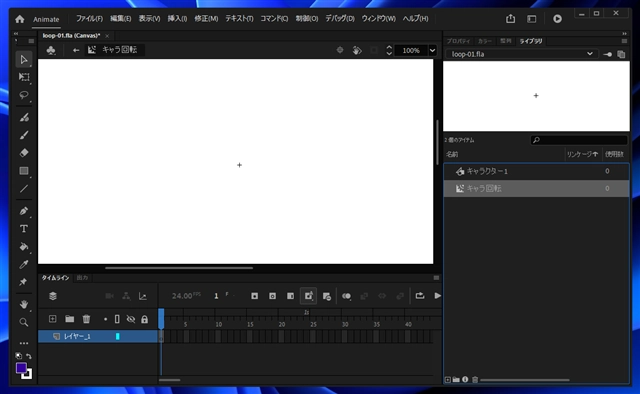Open the timeline panel options menu

click(x=436, y=278)
